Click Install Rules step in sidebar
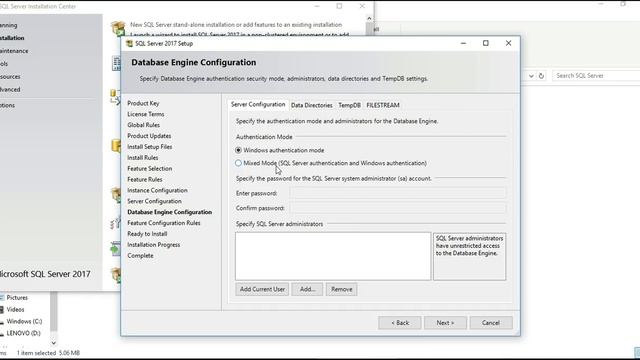The image size is (640, 360). (x=142, y=158)
